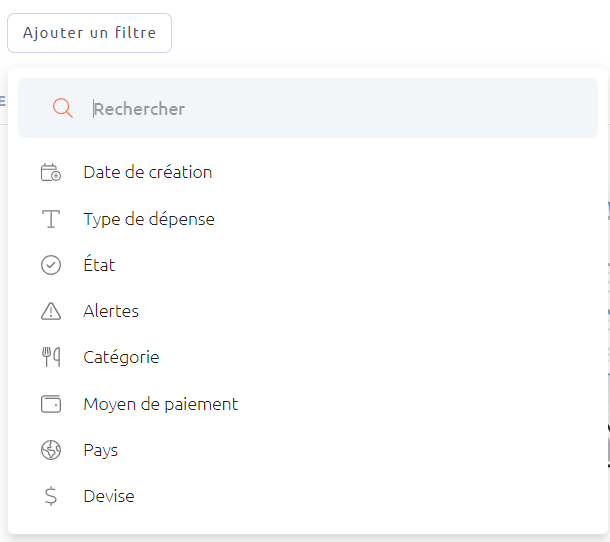This screenshot has height=542, width=610.
Task: Click the T-shaped type icon
Action: pos(51,219)
